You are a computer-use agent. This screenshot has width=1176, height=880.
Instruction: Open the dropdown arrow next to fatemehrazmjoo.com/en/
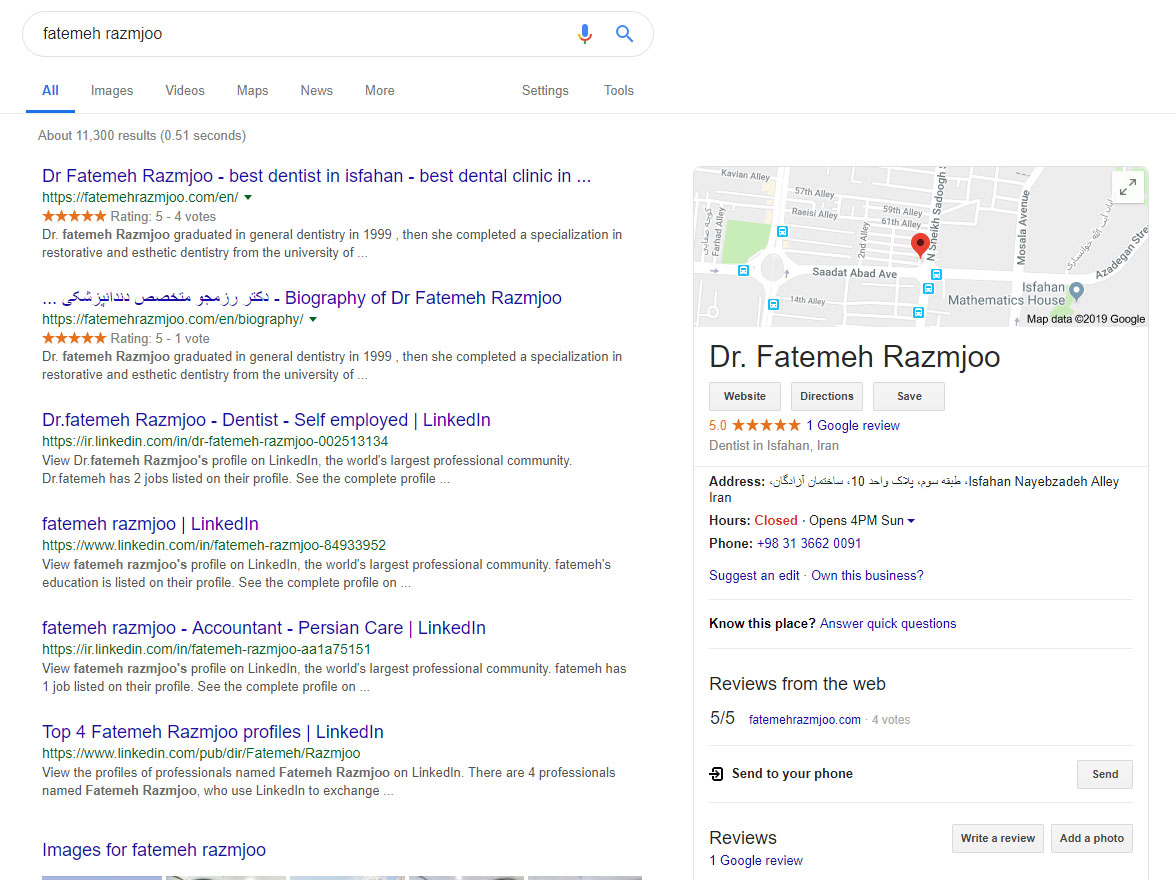click(x=248, y=197)
